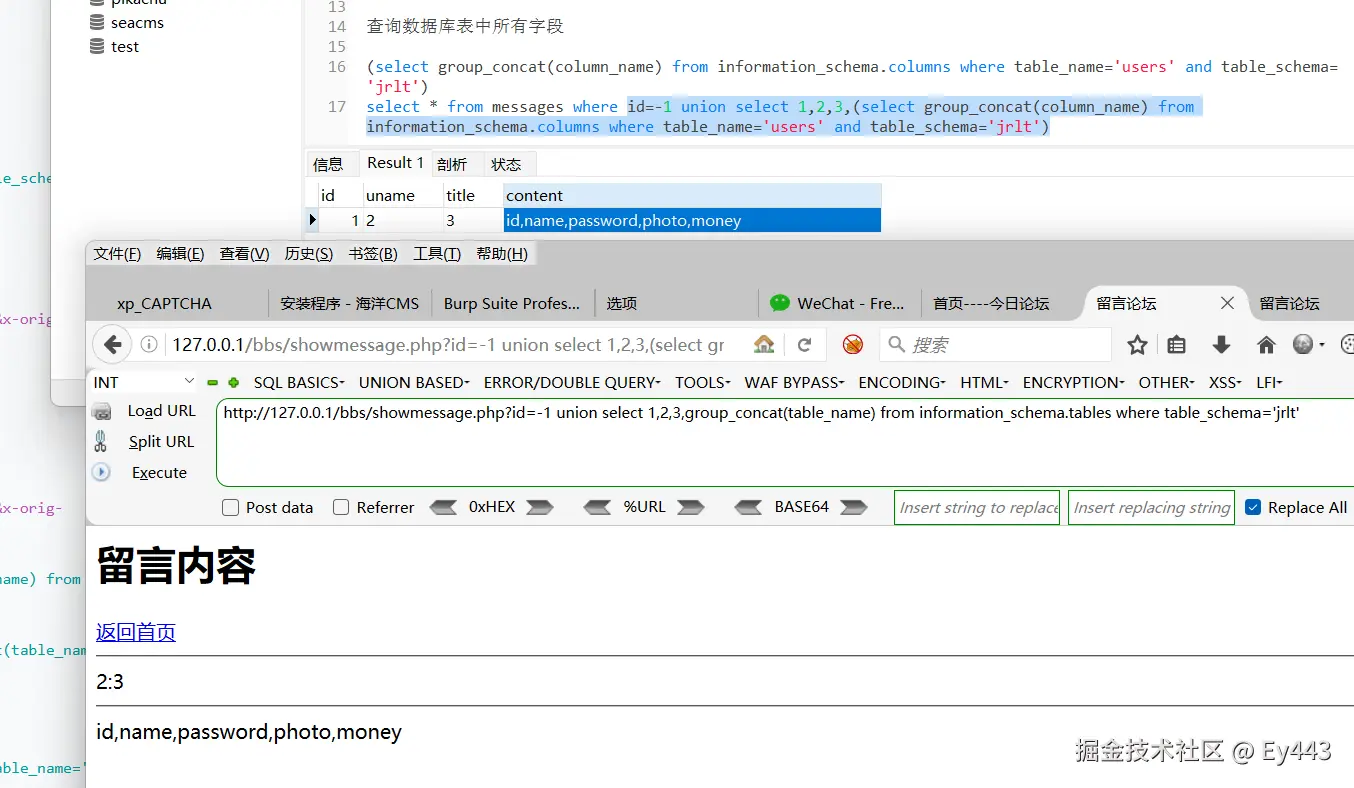This screenshot has width=1354, height=788.
Task: Open ERROR/DOUBLE QUERY dropdown menu
Action: [x=572, y=382]
